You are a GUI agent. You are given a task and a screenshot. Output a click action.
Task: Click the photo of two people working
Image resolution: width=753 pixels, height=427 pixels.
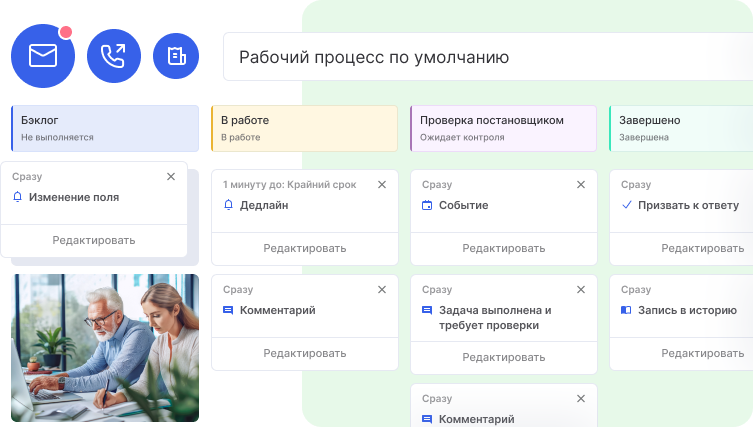[x=105, y=348]
